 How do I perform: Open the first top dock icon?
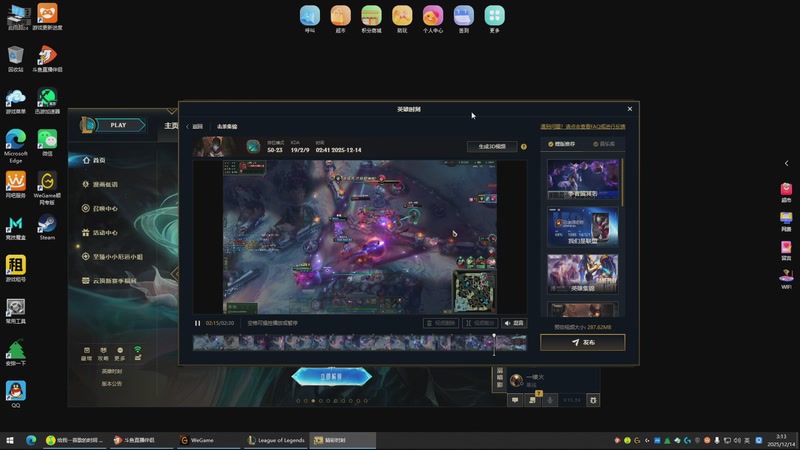pos(310,19)
